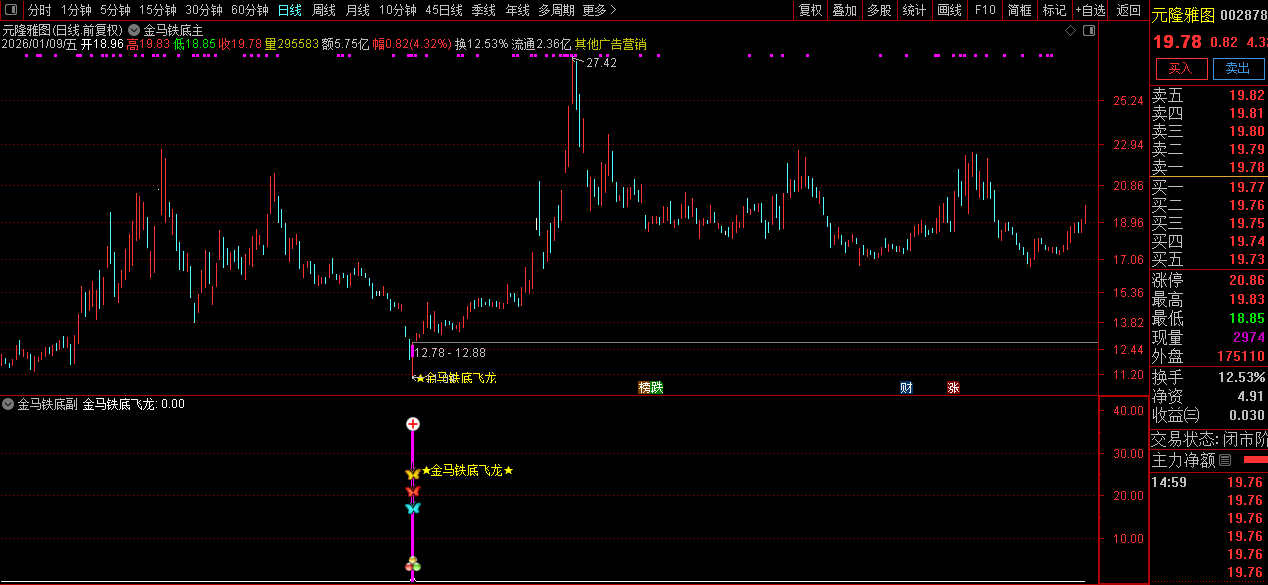
Task: Click the colored balls signal icon
Action: pos(412,566)
